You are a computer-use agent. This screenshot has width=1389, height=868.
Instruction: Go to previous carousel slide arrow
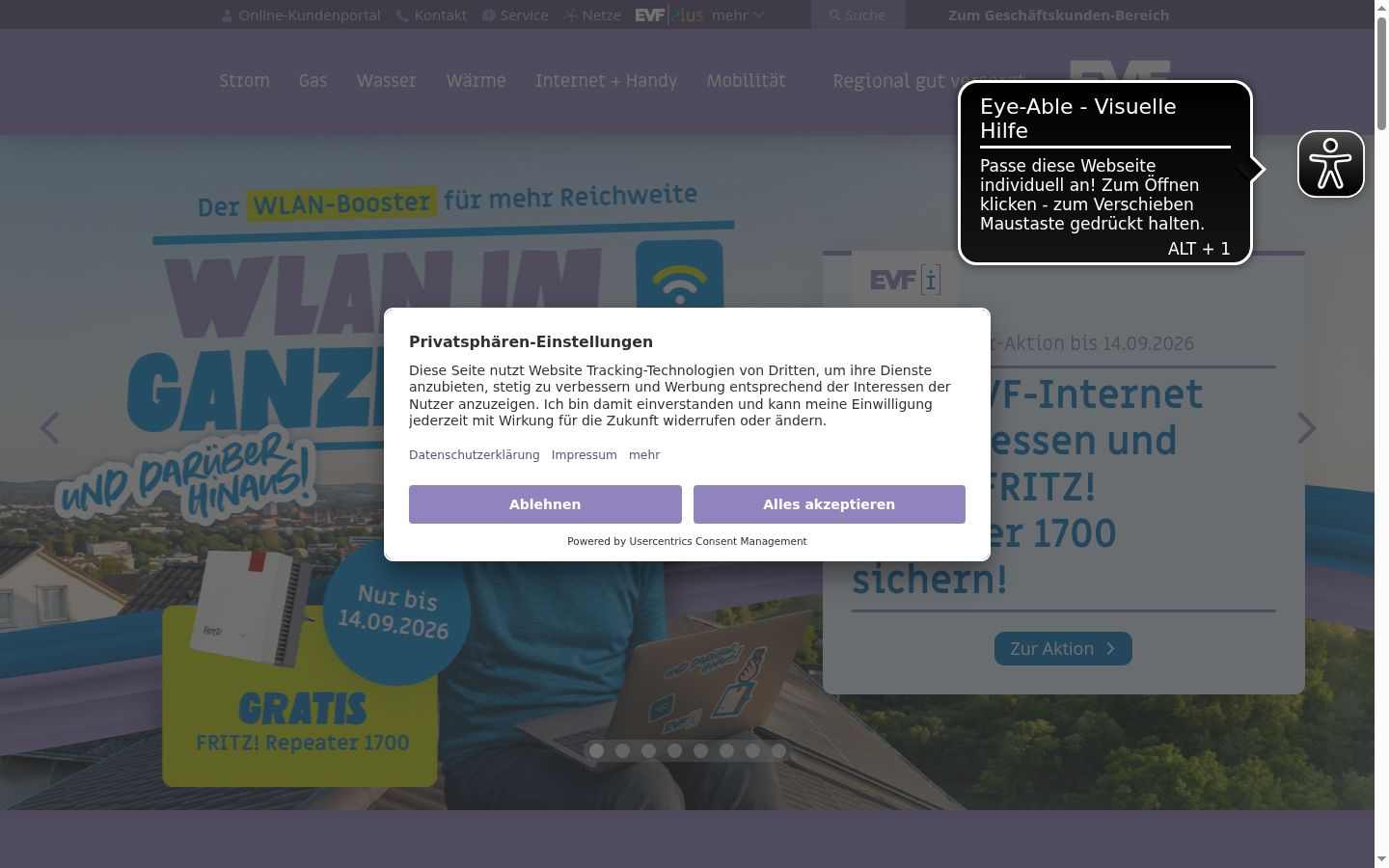pyautogui.click(x=50, y=428)
